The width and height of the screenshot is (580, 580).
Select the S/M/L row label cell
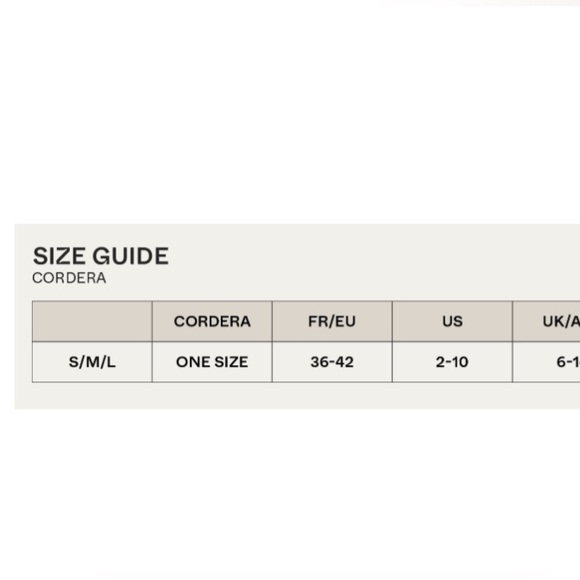pyautogui.click(x=92, y=362)
